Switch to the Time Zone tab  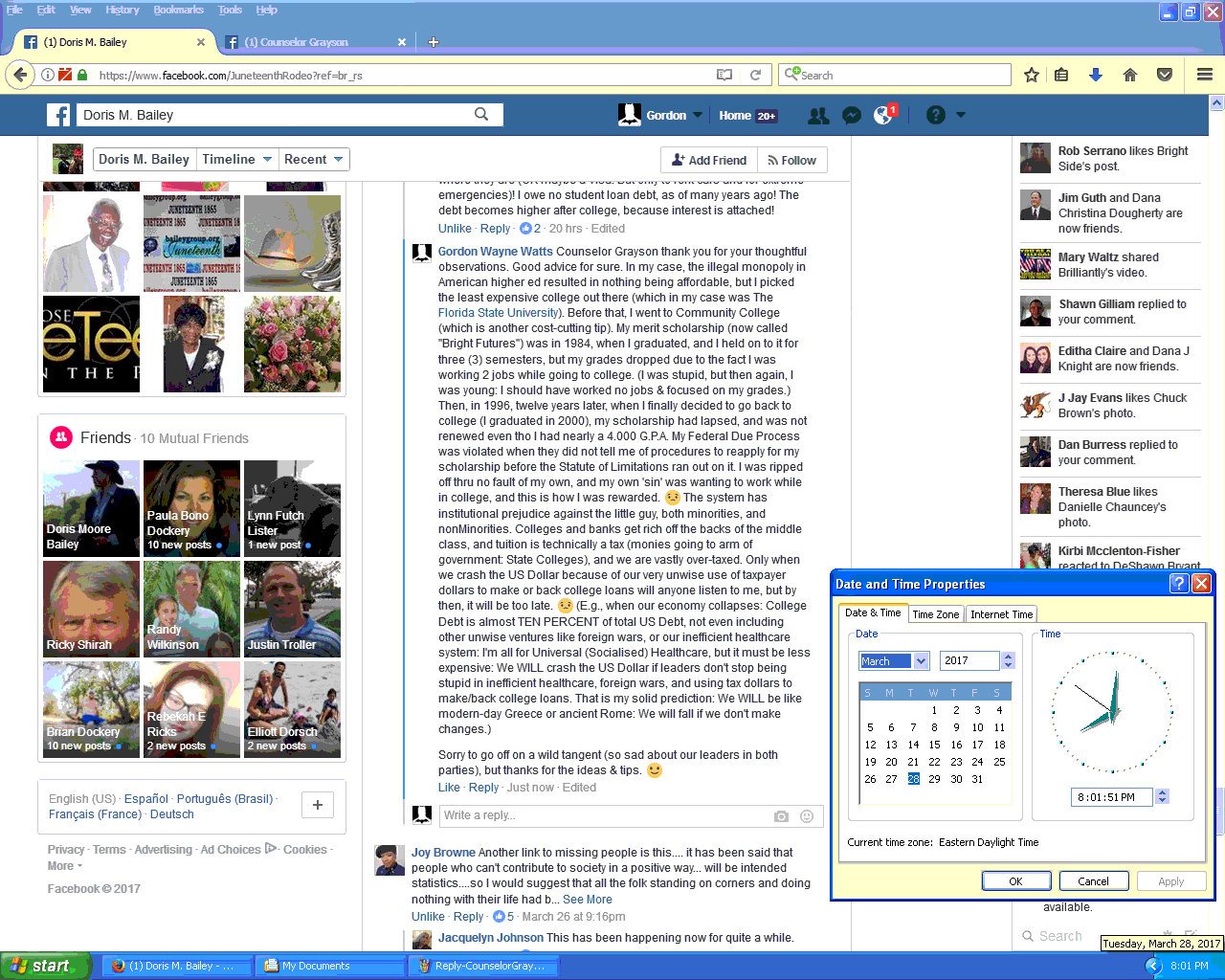pyautogui.click(x=935, y=614)
